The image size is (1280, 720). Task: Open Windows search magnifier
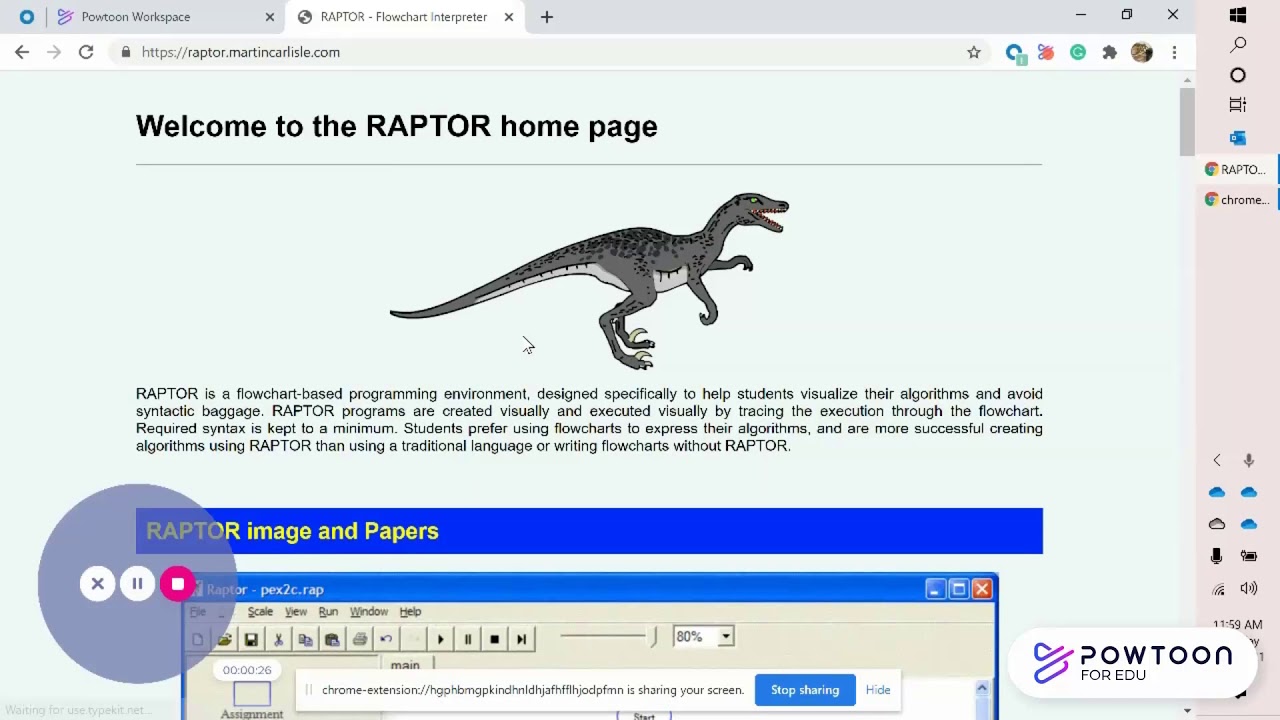1238,45
